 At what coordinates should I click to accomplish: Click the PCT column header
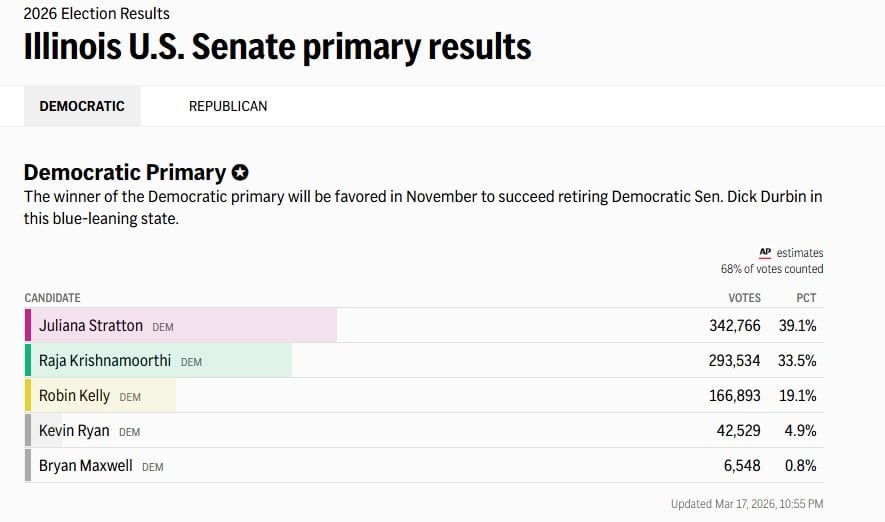click(806, 298)
